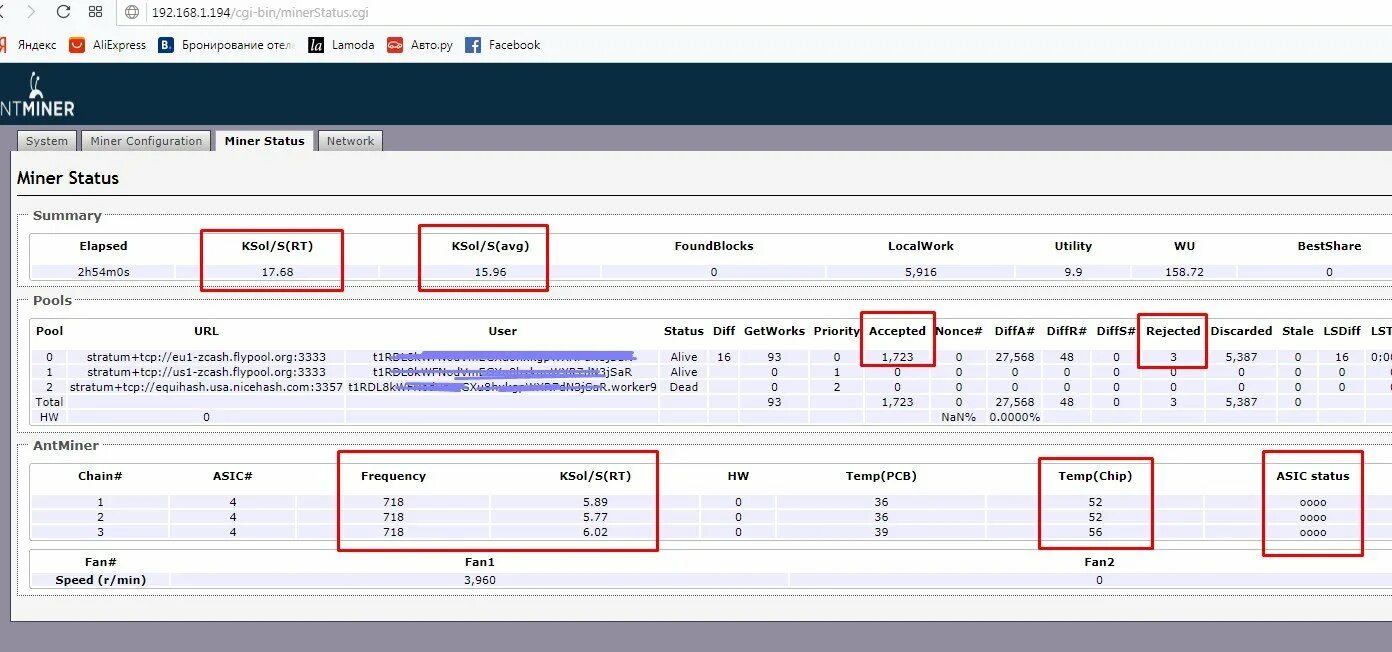This screenshot has width=1392, height=652.
Task: Click the Chain# column header
Action: click(100, 476)
